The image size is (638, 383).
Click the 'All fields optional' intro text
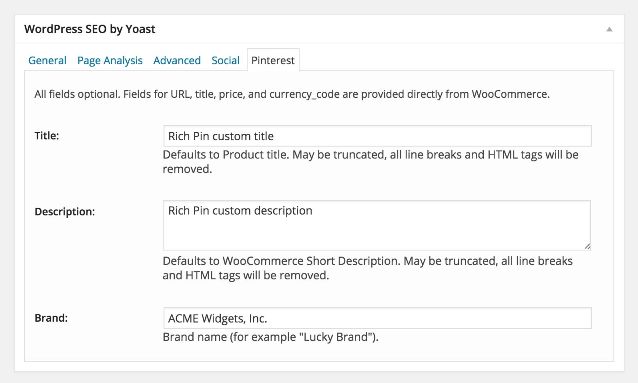click(292, 94)
